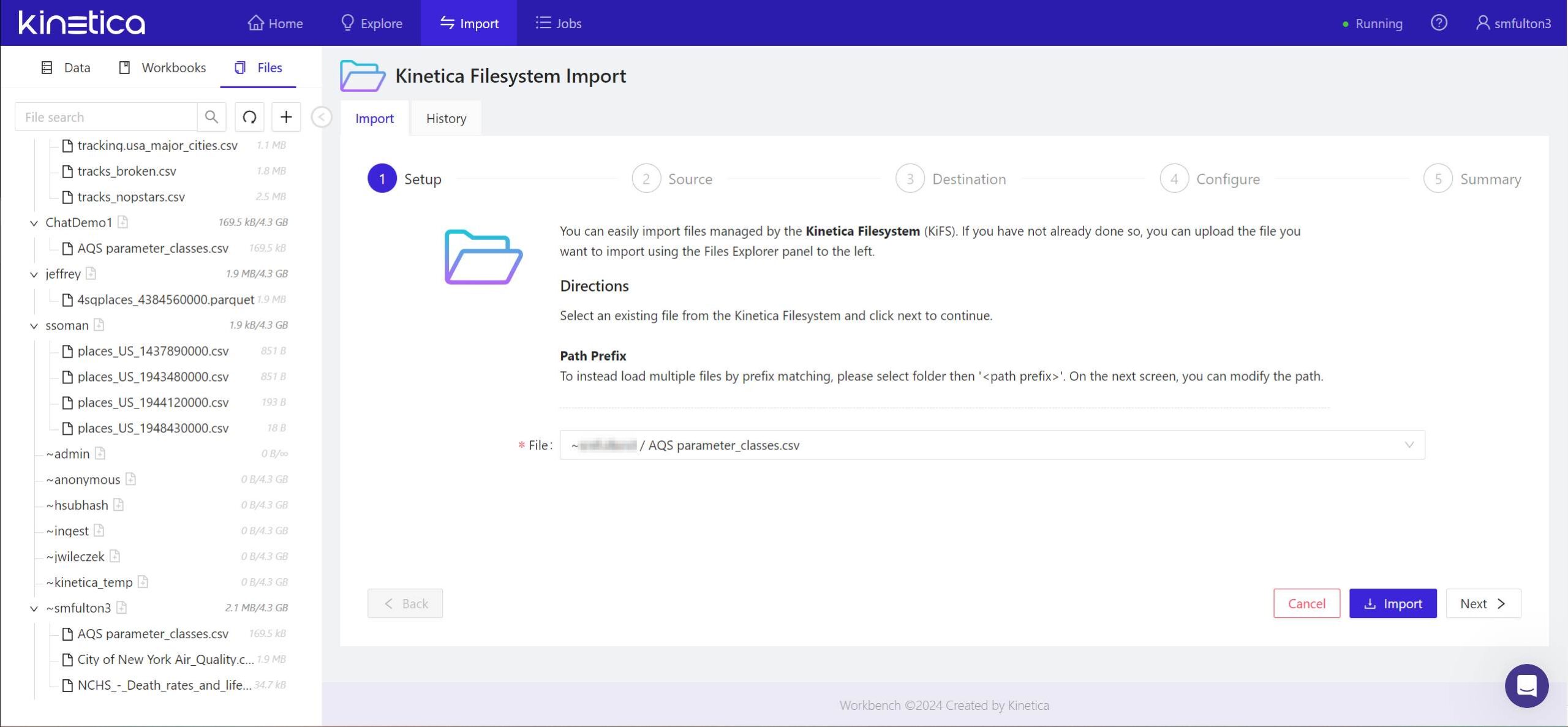This screenshot has width=1568, height=727.
Task: Open the chat support bubble
Action: 1526,686
